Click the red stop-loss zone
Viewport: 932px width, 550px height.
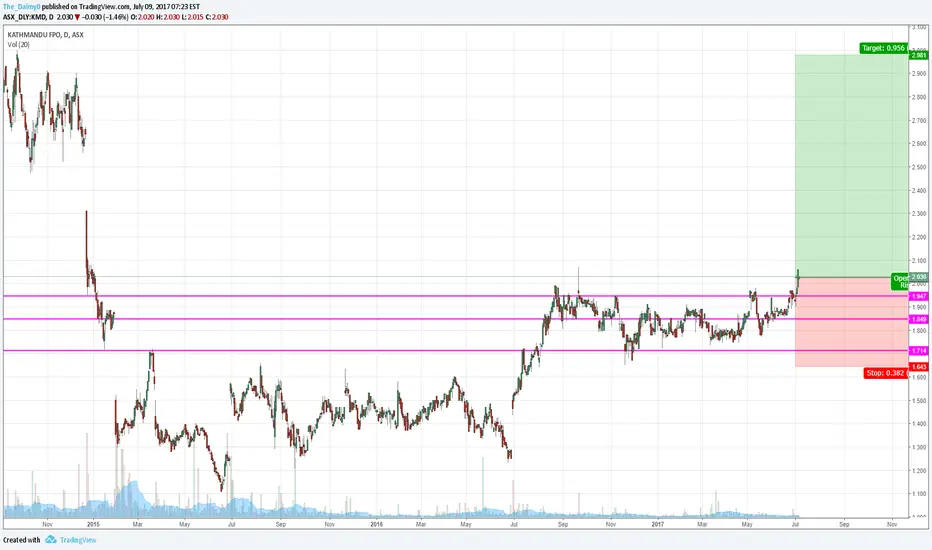coord(851,322)
